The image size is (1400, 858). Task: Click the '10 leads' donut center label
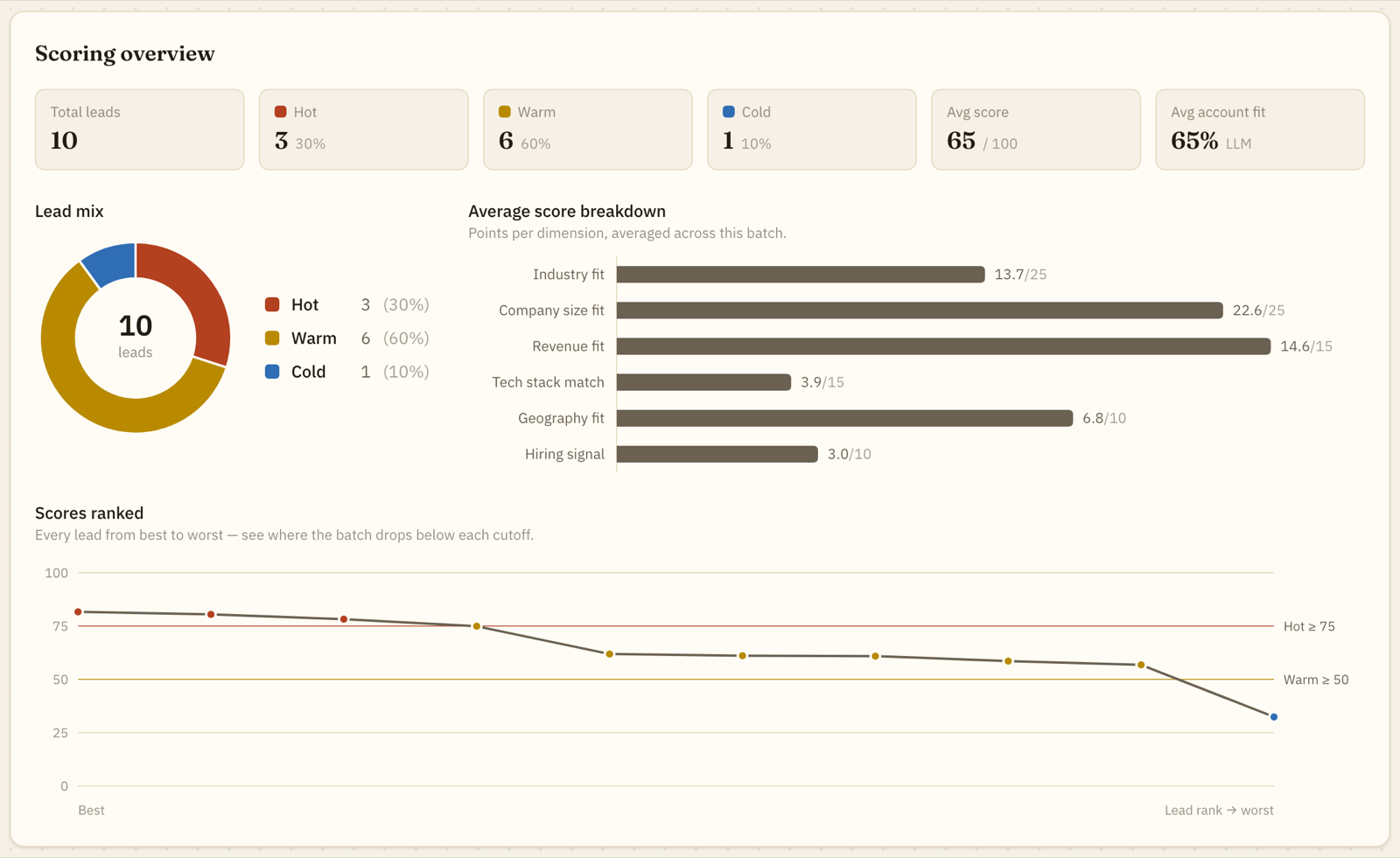point(136,336)
